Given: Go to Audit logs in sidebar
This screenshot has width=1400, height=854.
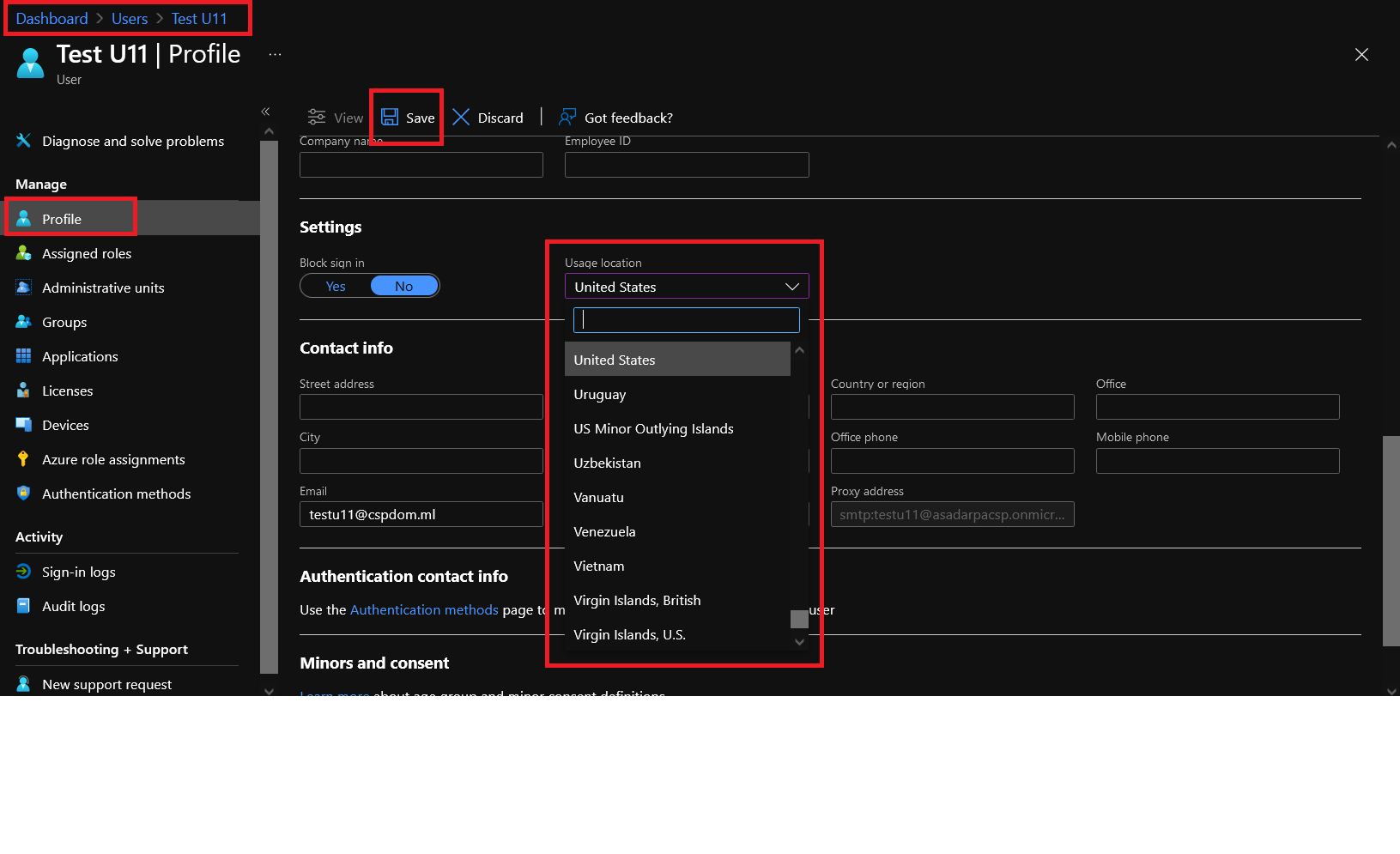Looking at the screenshot, I should [74, 606].
